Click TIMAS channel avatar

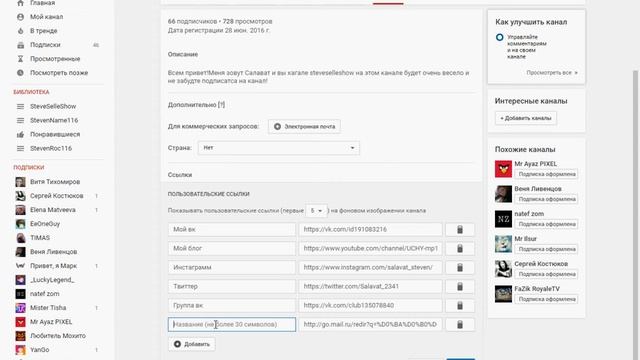[20, 238]
